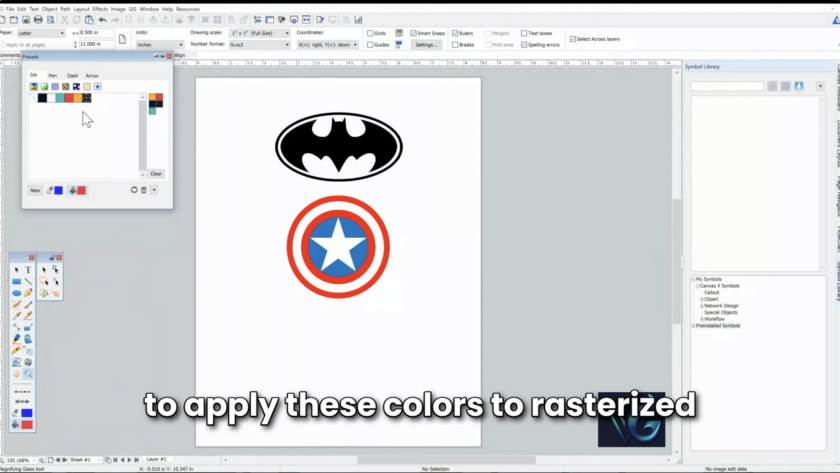The image size is (840, 473).
Task: Open the File menu
Action: 10,9
